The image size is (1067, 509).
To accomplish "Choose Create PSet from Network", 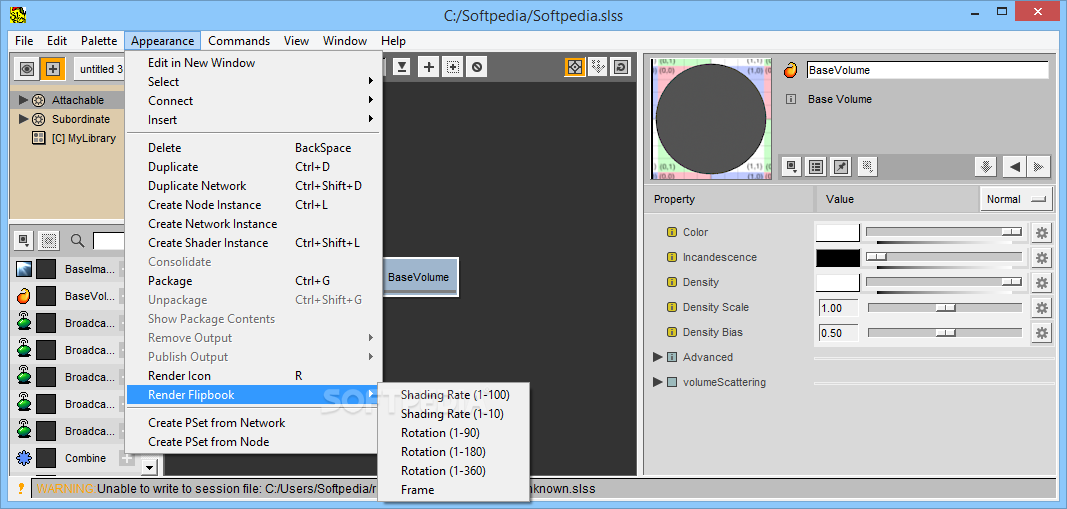I will tap(255, 423).
